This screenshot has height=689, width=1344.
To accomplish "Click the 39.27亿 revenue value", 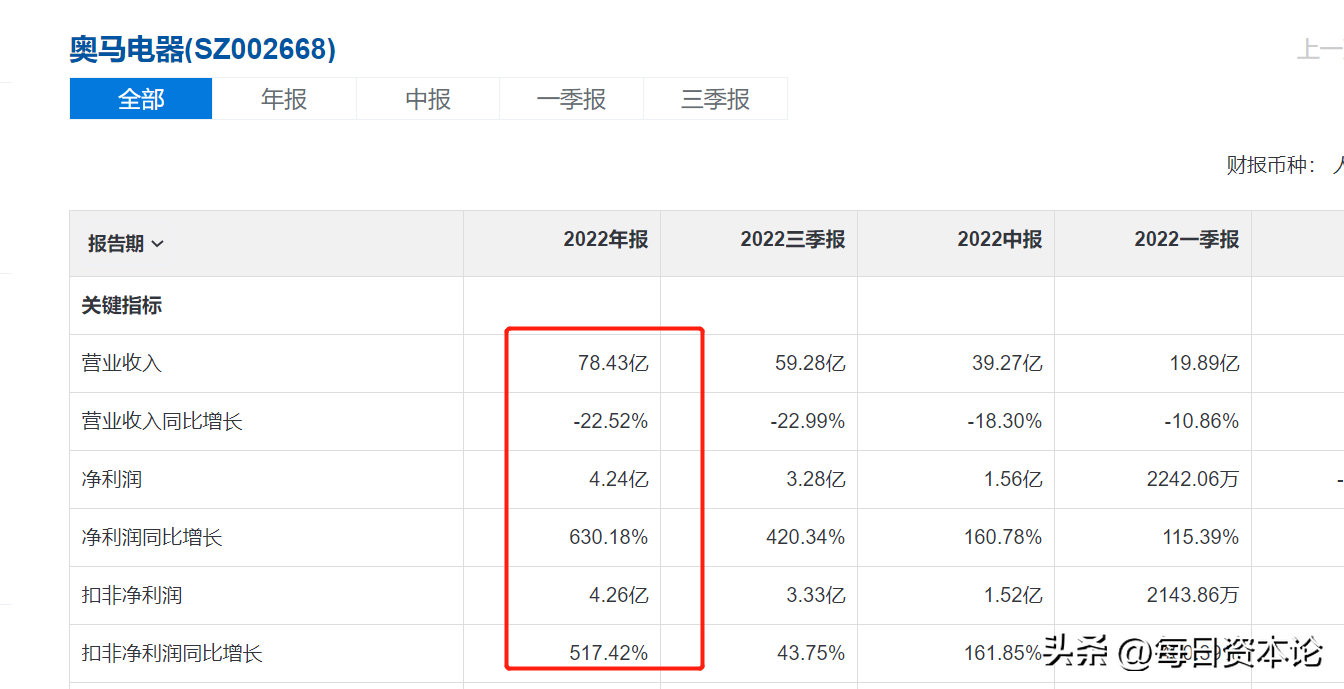I will (1007, 363).
